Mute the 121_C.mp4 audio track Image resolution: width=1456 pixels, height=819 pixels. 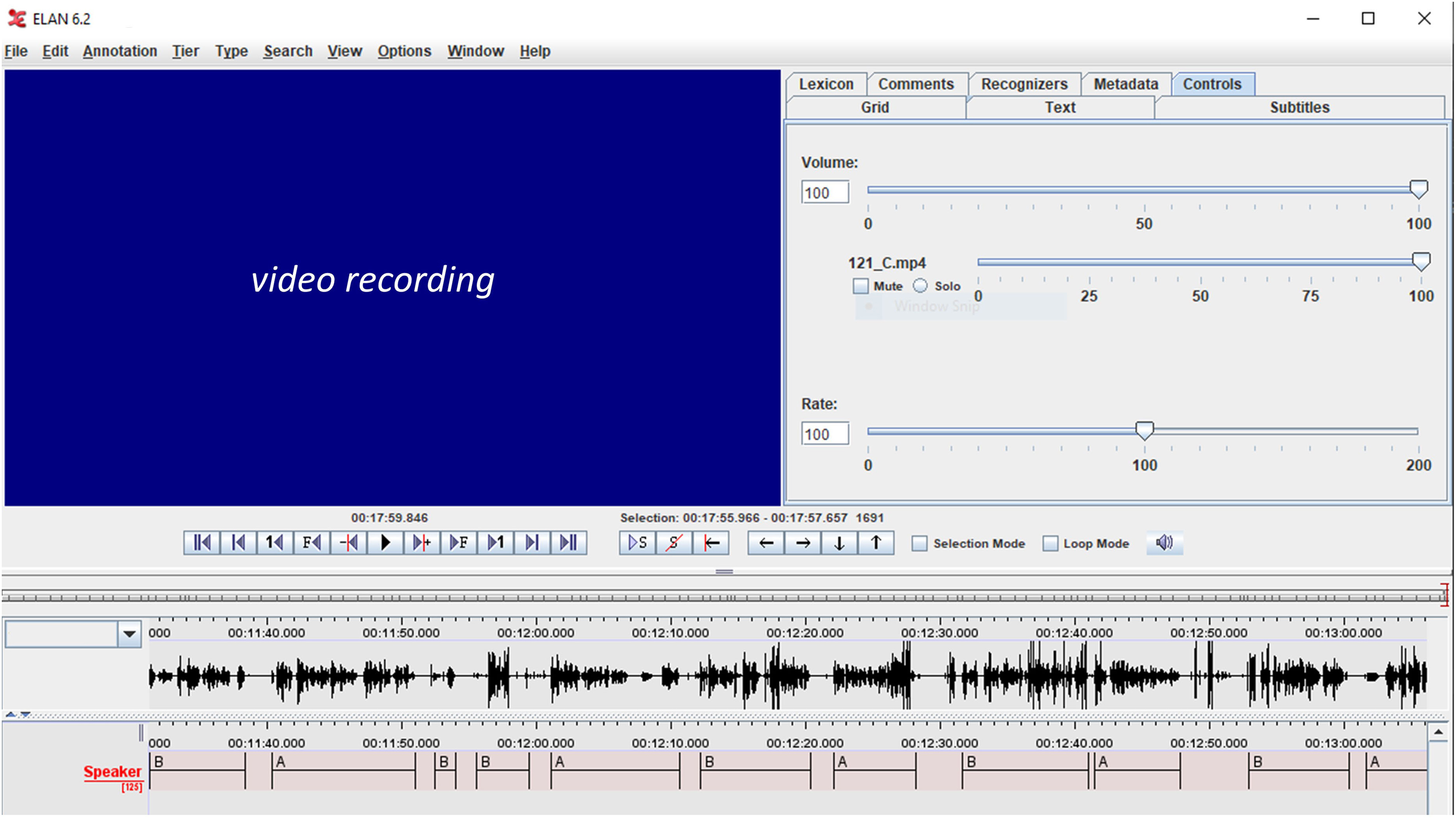(860, 286)
